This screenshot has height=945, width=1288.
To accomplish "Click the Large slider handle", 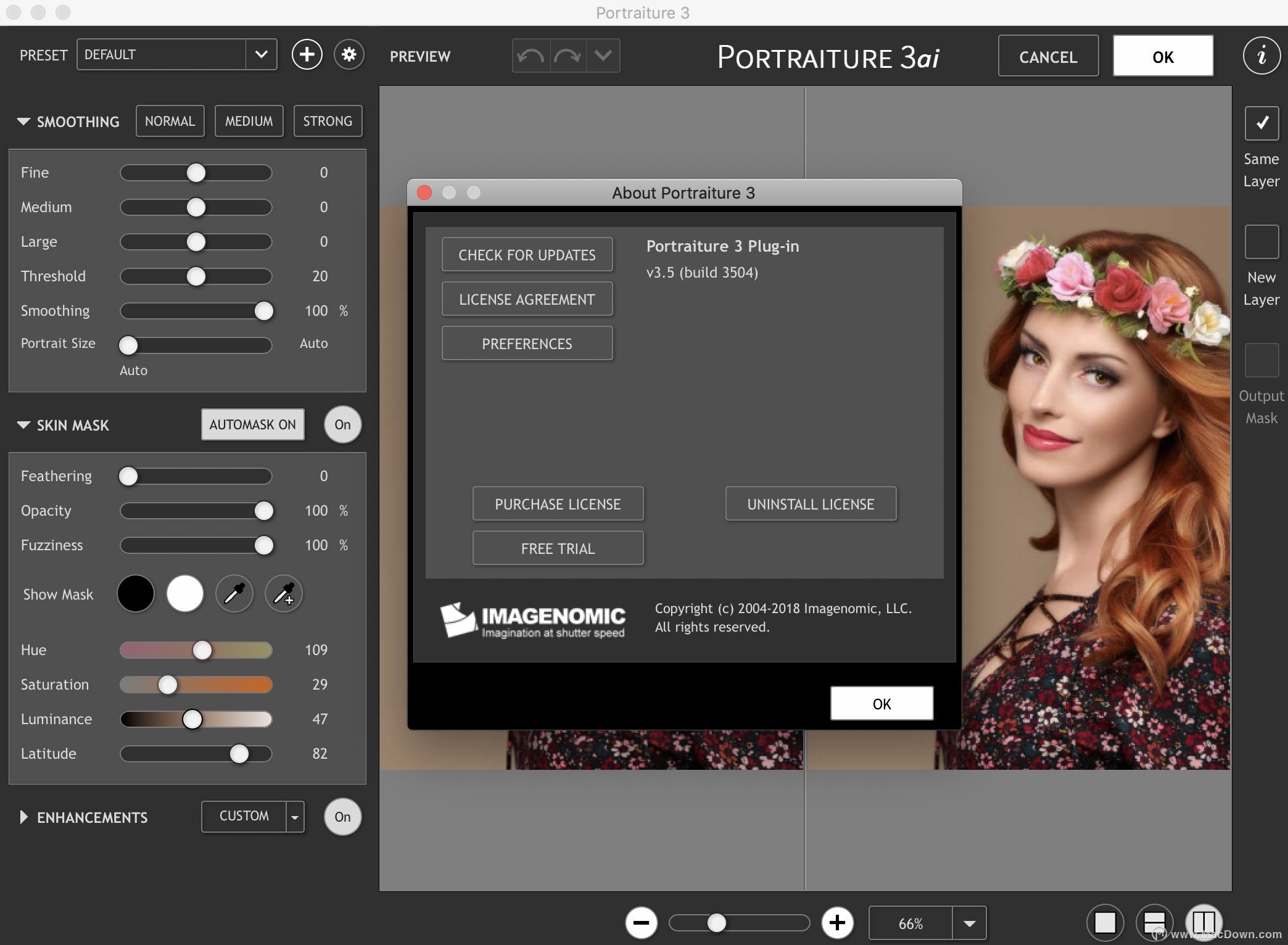I will click(x=196, y=242).
